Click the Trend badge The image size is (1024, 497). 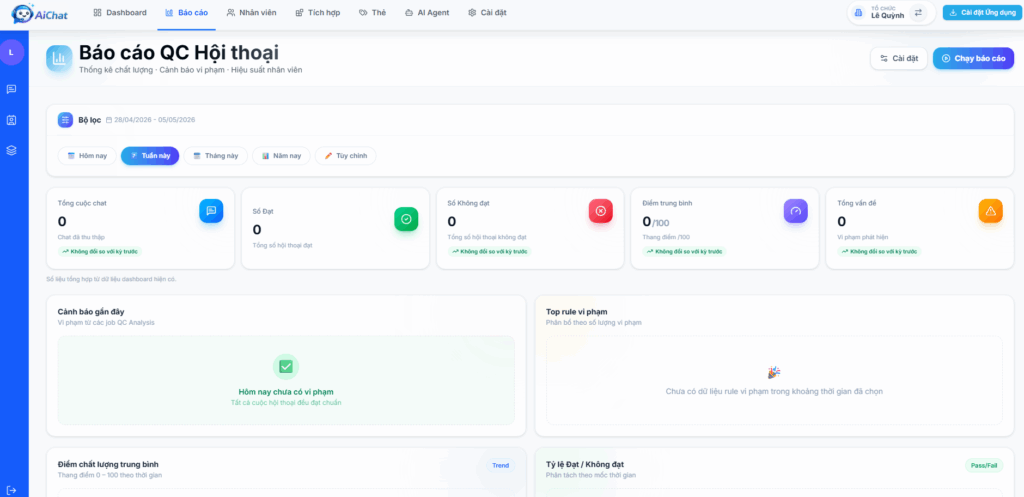pos(500,466)
